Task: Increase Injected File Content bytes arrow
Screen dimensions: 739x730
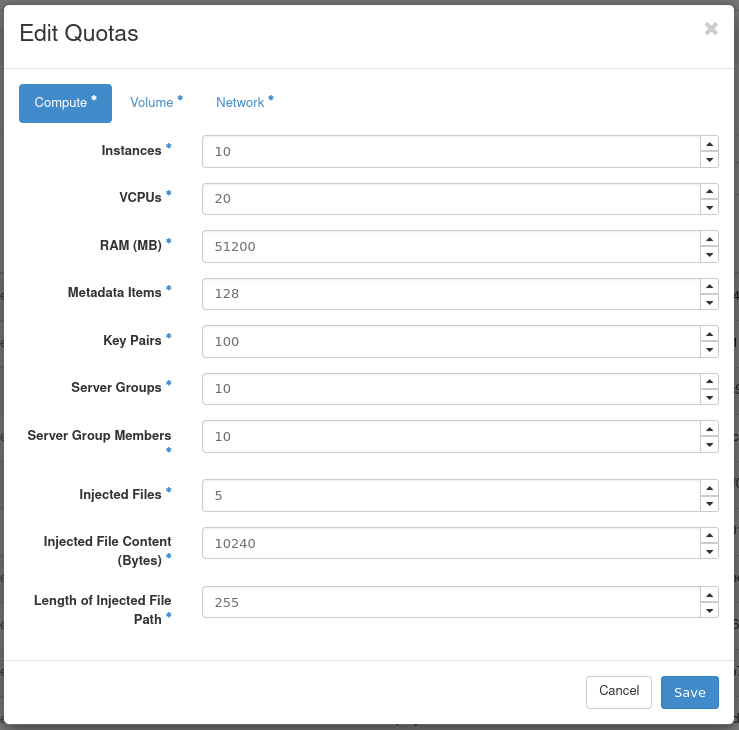Action: [709, 535]
